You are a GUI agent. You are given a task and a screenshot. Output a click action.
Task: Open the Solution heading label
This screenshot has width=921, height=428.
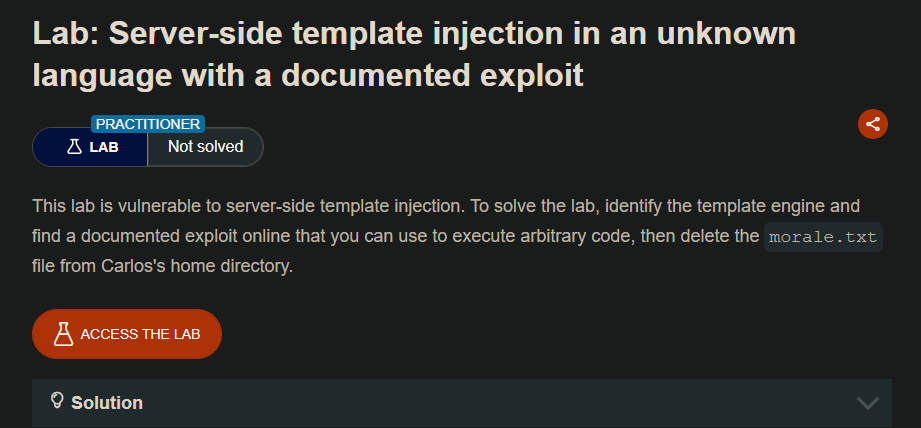click(x=107, y=403)
